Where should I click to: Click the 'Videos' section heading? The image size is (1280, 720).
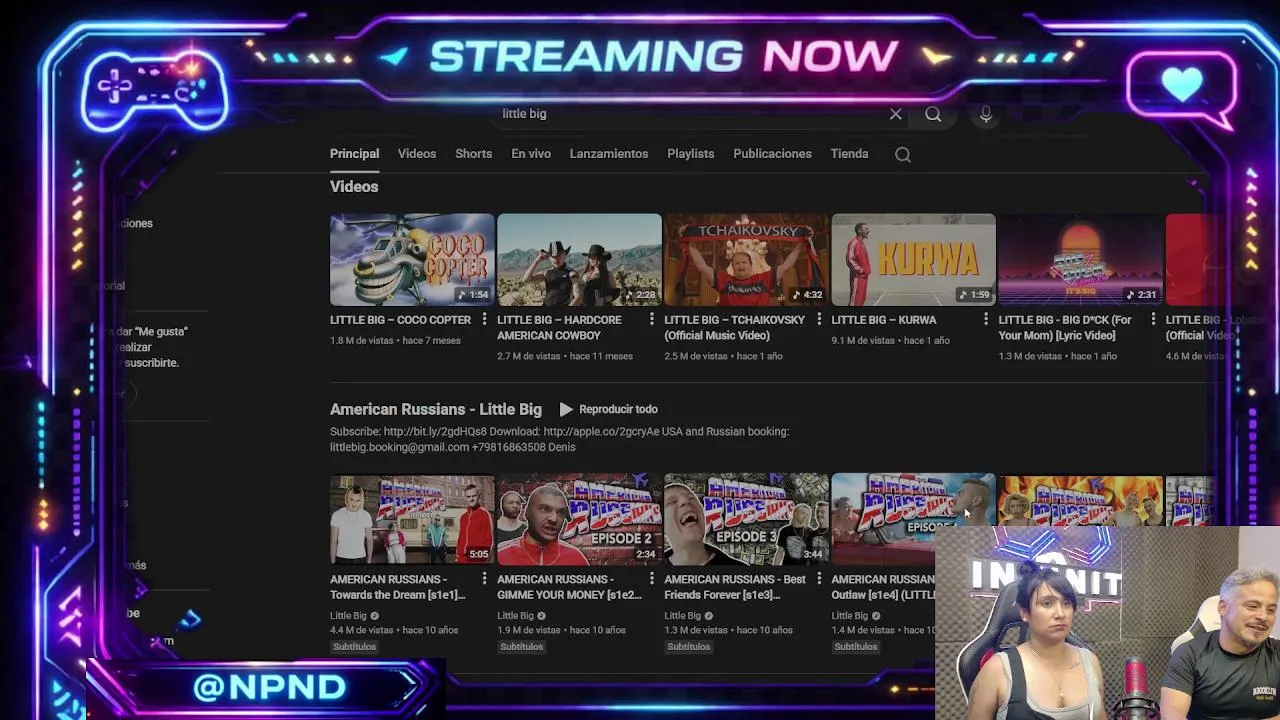coord(354,187)
